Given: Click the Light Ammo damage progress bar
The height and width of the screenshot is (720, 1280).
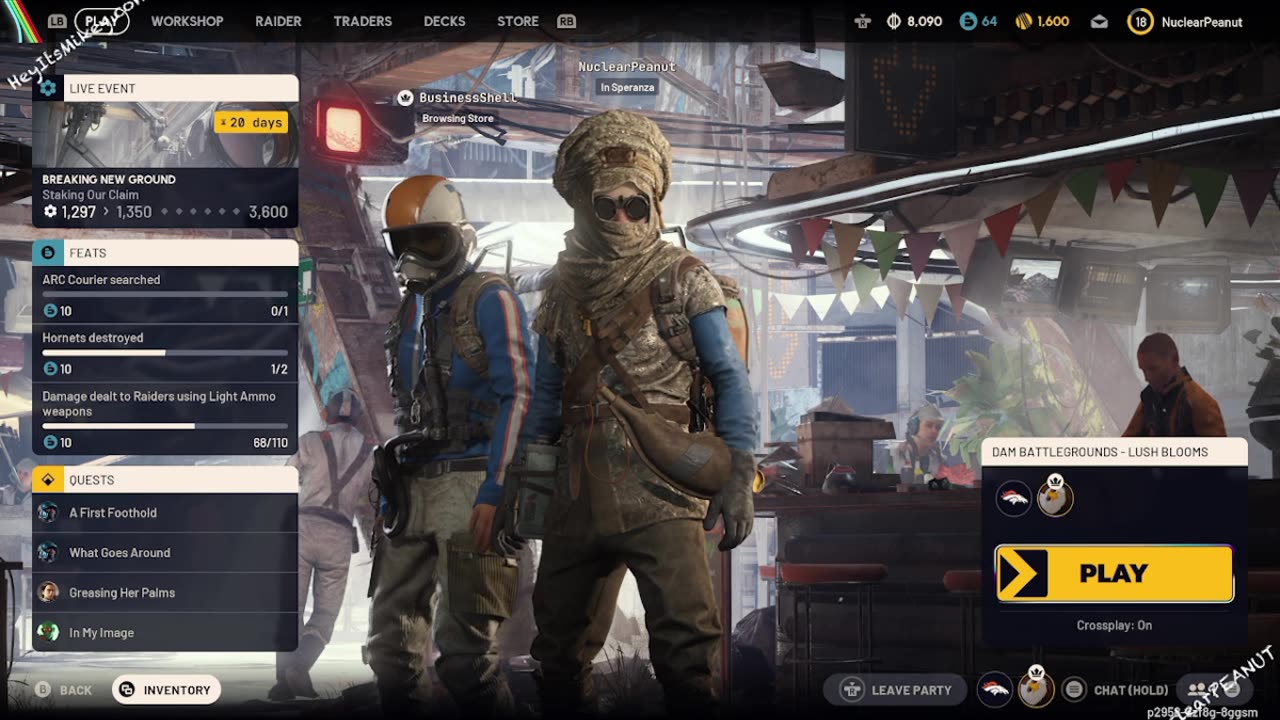Looking at the screenshot, I should (165, 426).
